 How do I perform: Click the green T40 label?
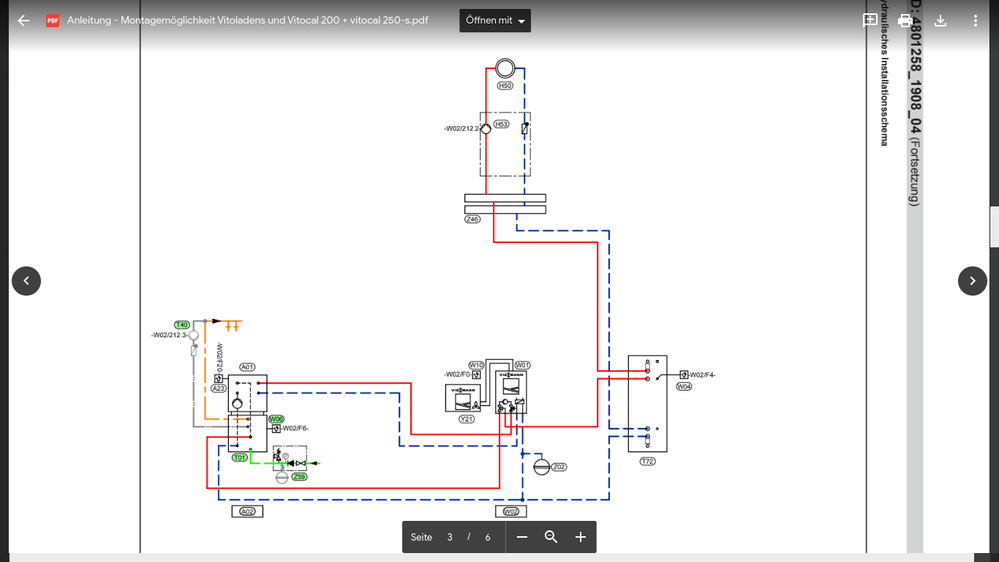coord(182,325)
